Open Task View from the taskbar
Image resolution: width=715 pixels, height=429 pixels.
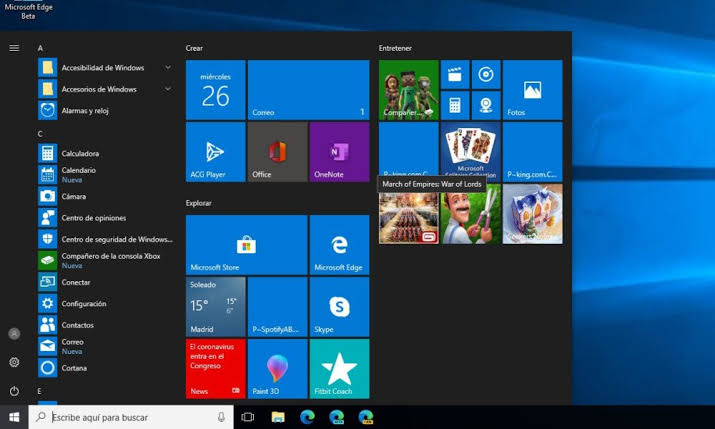coord(248,417)
